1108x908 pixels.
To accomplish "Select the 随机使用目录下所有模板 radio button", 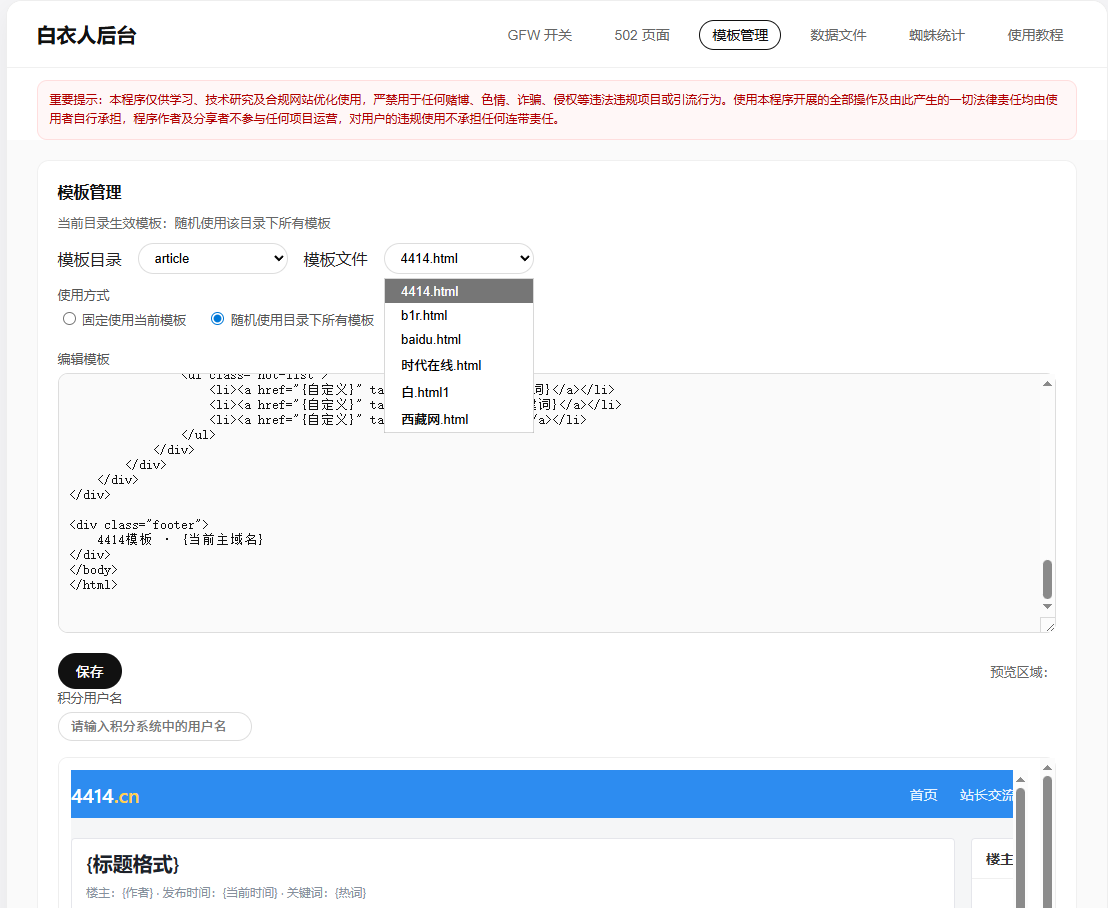I will pyautogui.click(x=218, y=320).
